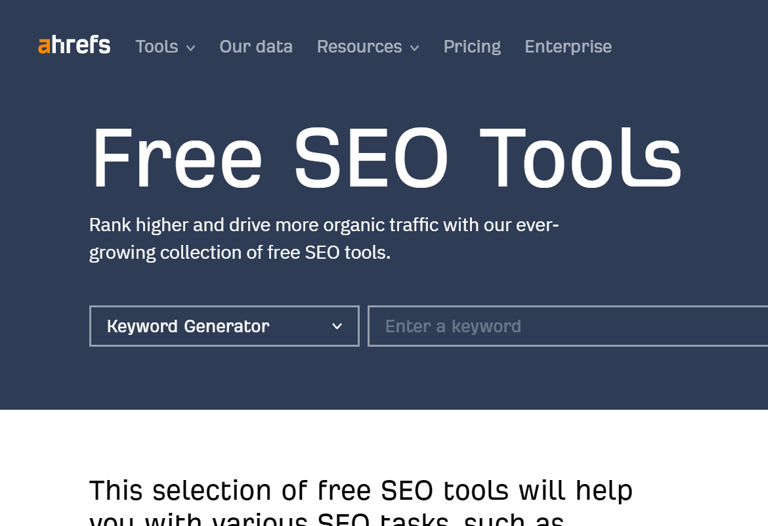Viewport: 768px width, 526px height.
Task: Click the Keyword Generator dropdown arrow
Action: pyautogui.click(x=336, y=326)
